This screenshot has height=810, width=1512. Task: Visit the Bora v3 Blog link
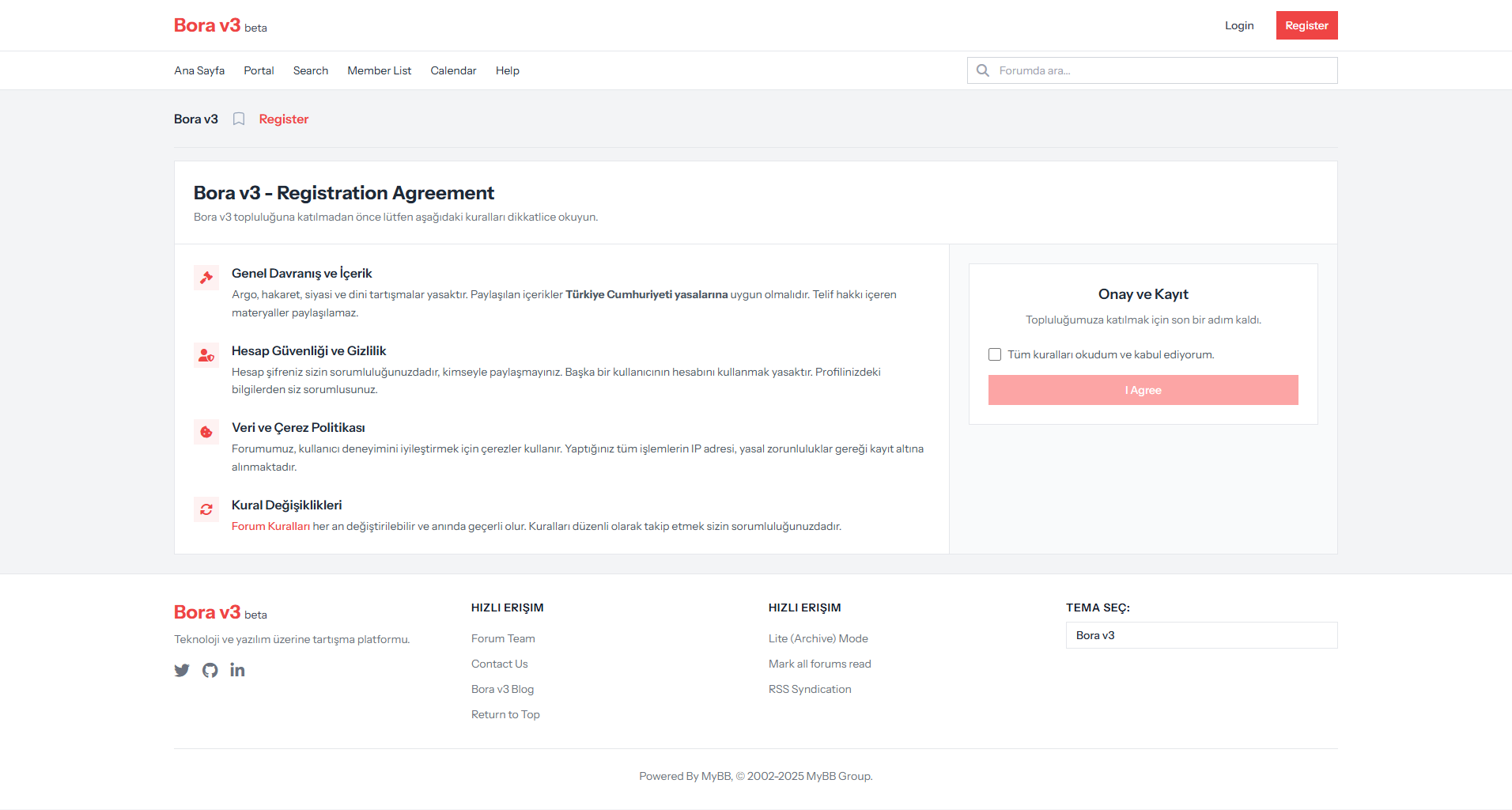[503, 689]
